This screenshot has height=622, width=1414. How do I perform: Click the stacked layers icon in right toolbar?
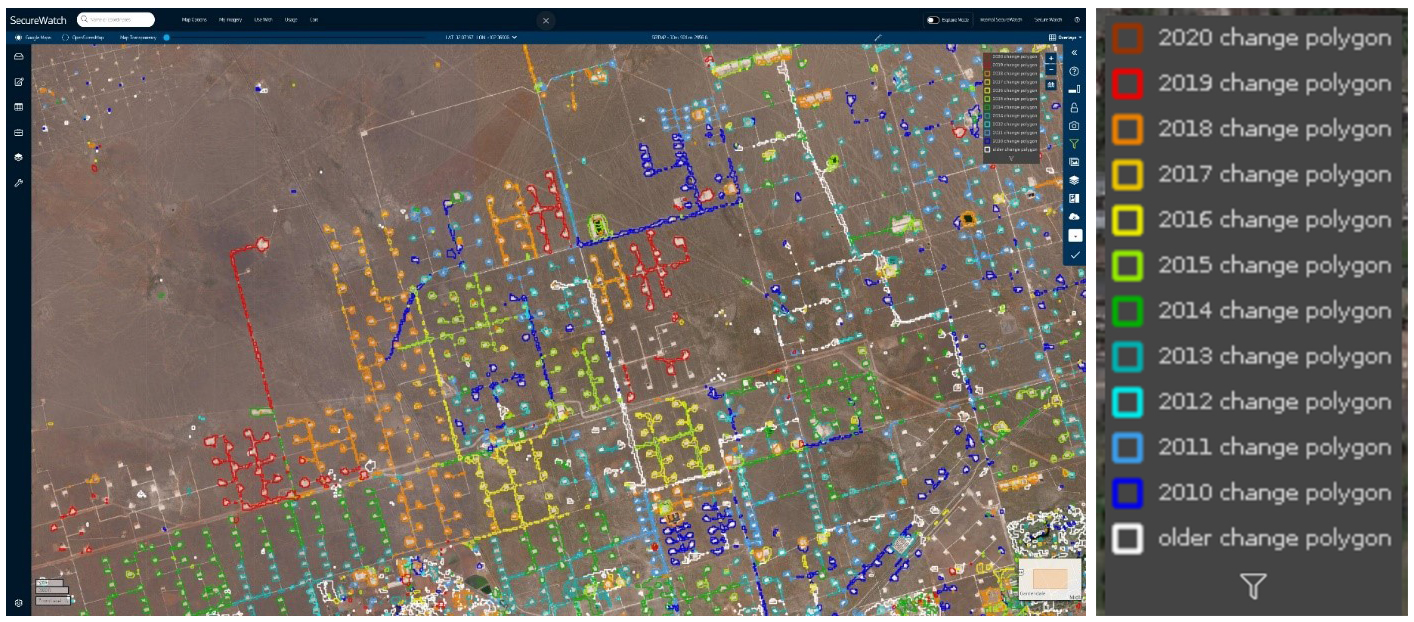1074,180
